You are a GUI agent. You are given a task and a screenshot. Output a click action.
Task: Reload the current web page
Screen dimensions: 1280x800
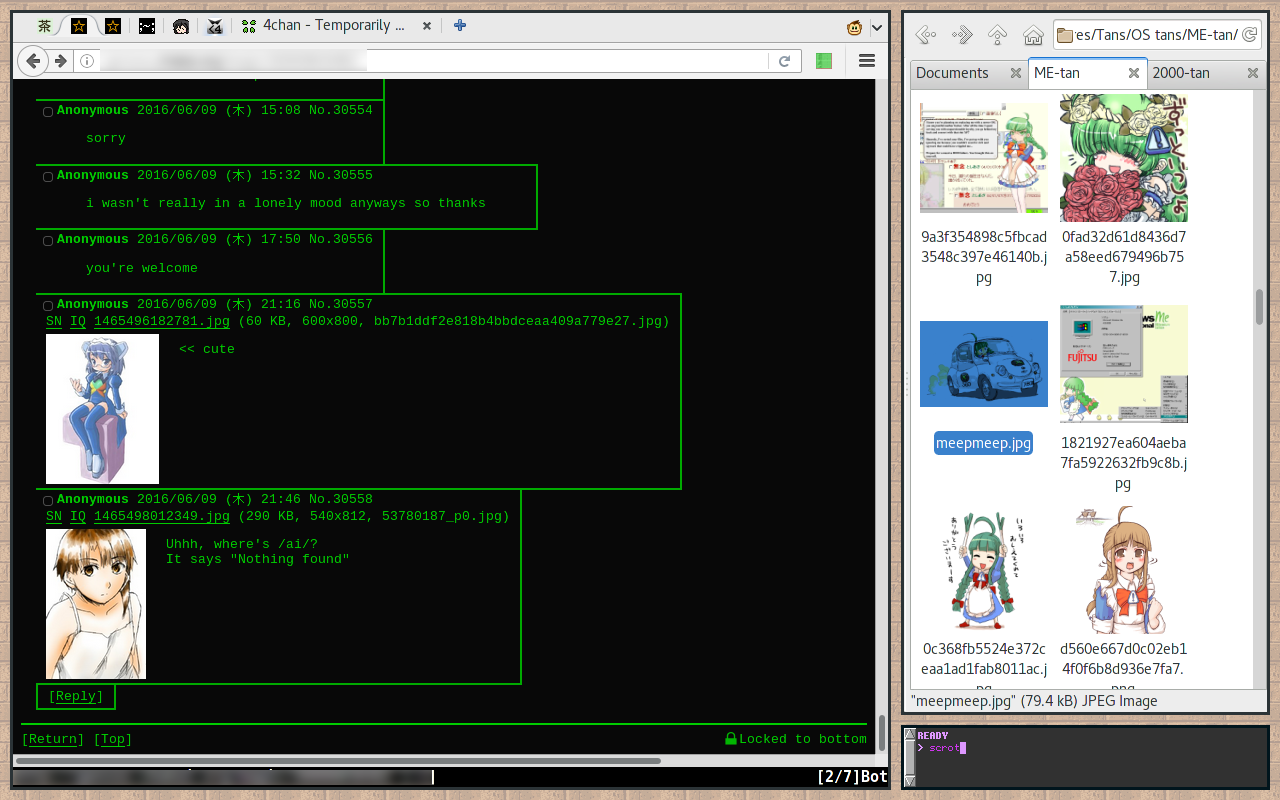785,61
